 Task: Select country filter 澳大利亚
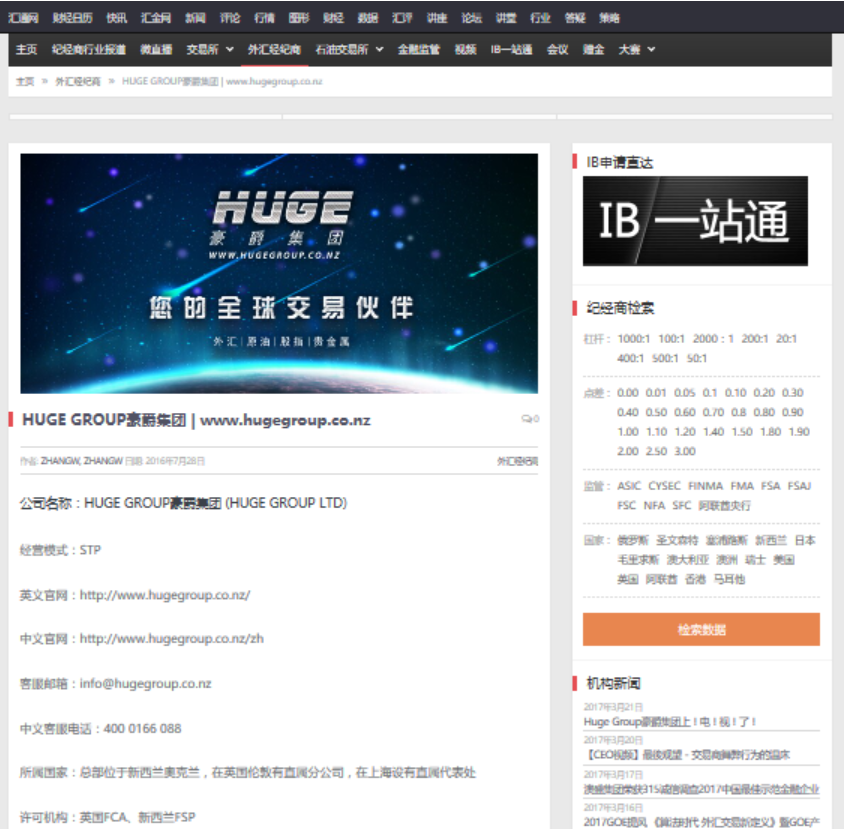point(688,560)
